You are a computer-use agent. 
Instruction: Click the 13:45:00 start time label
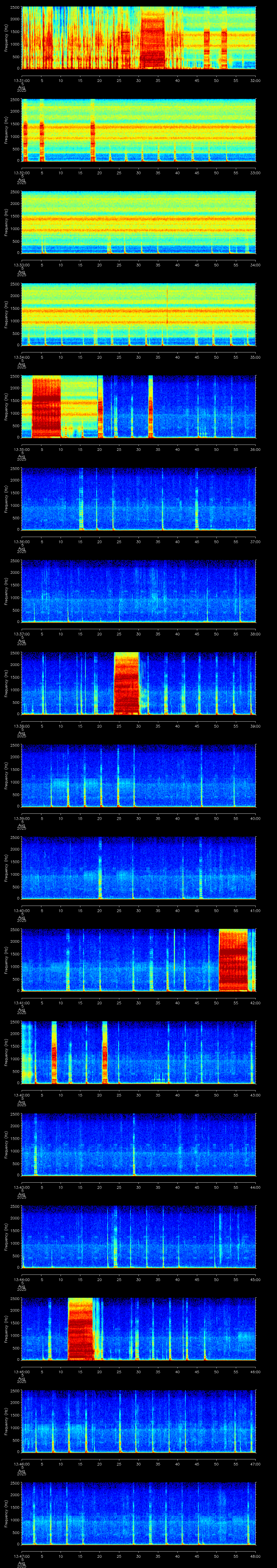click(x=22, y=1371)
